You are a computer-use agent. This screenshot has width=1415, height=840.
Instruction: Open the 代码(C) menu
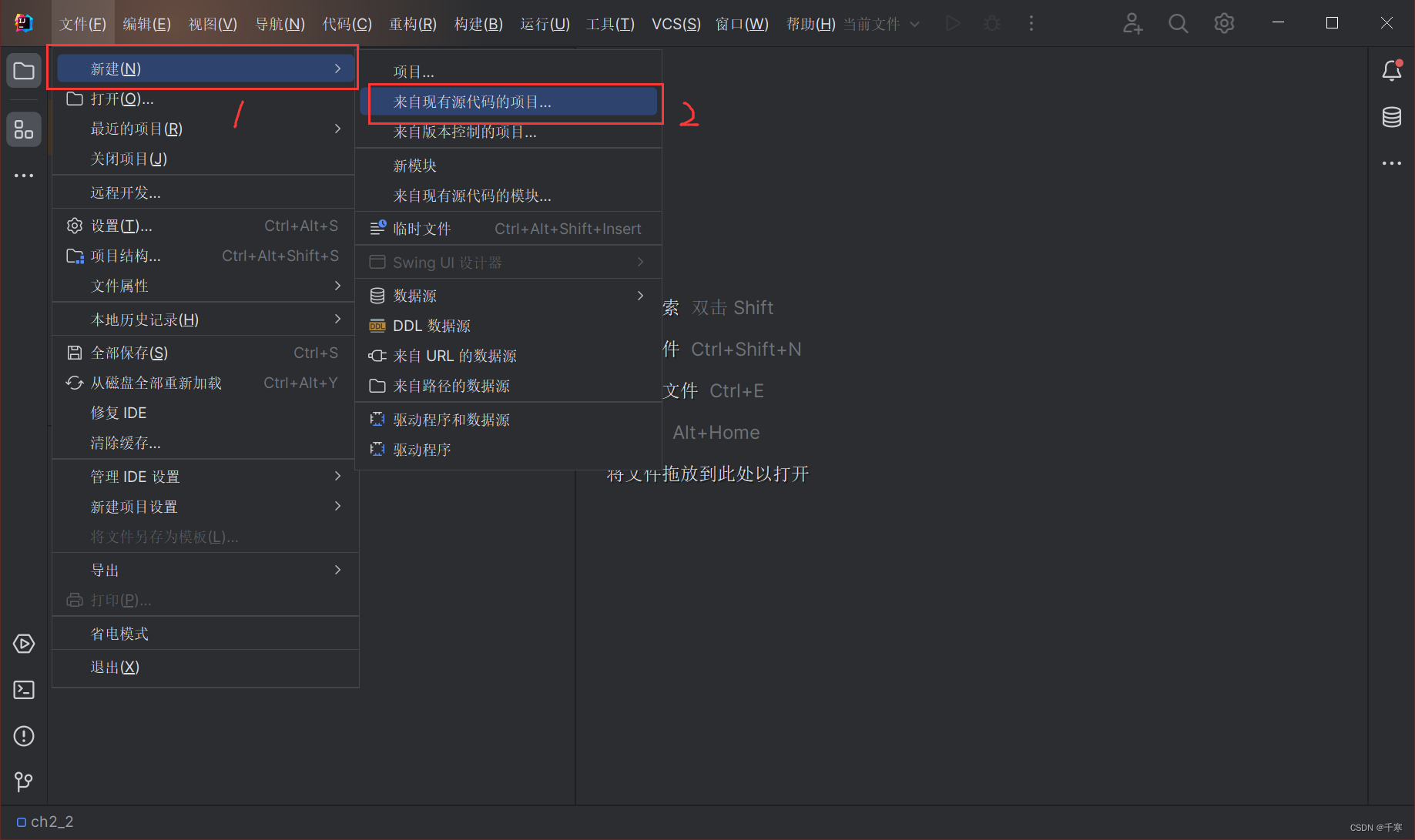pos(347,24)
